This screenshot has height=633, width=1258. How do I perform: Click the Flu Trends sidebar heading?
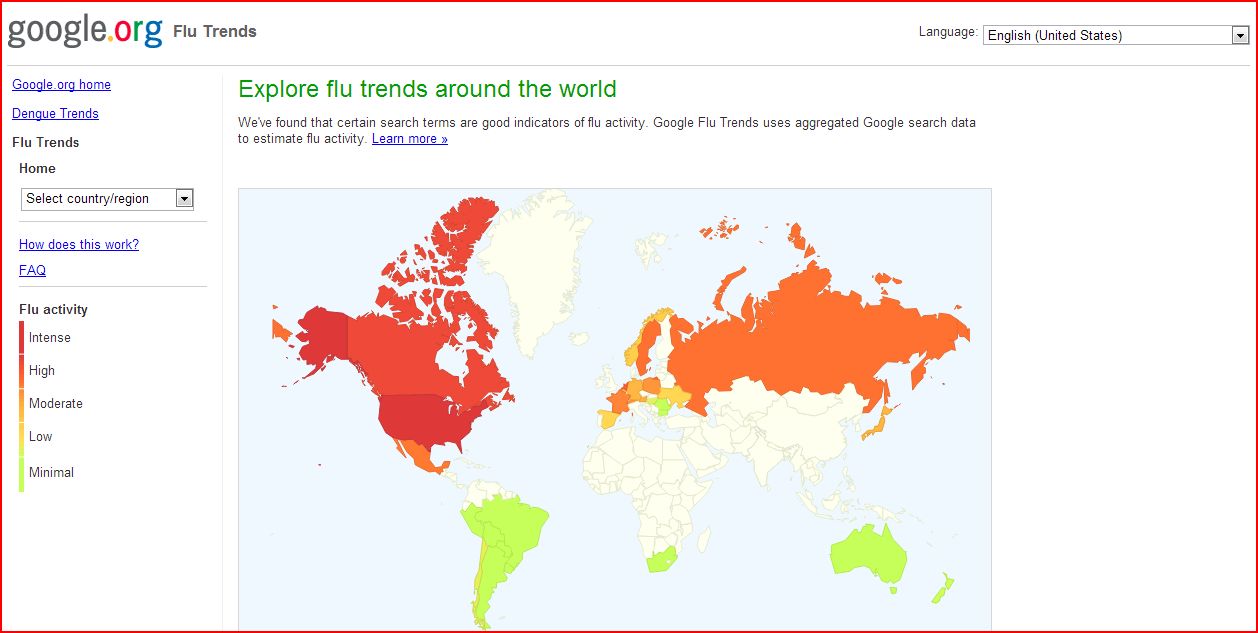[45, 142]
